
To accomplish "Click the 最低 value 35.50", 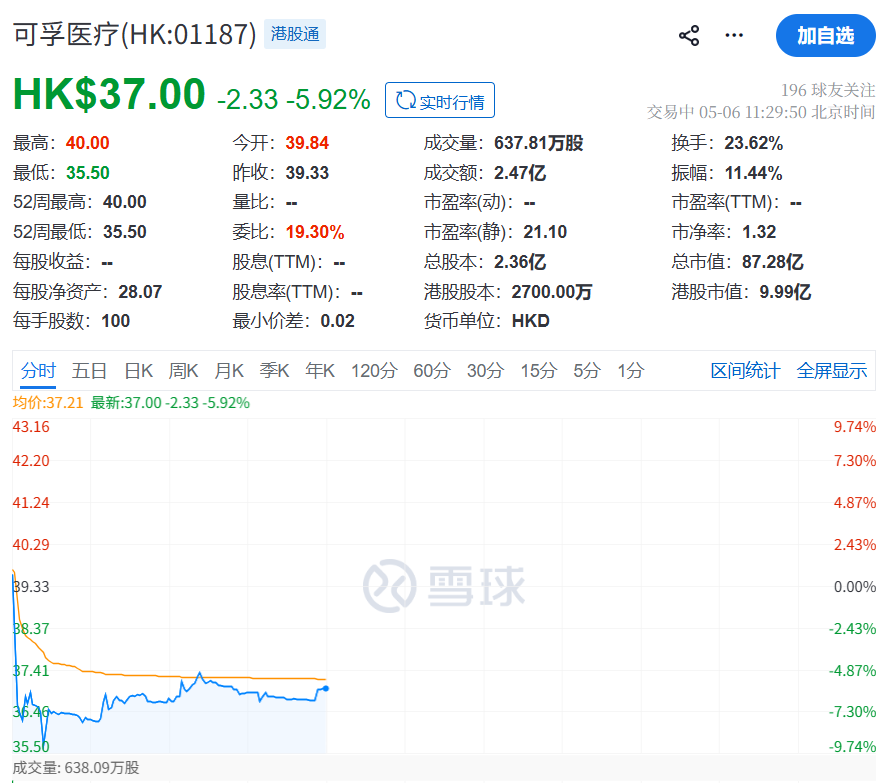I will [88, 172].
